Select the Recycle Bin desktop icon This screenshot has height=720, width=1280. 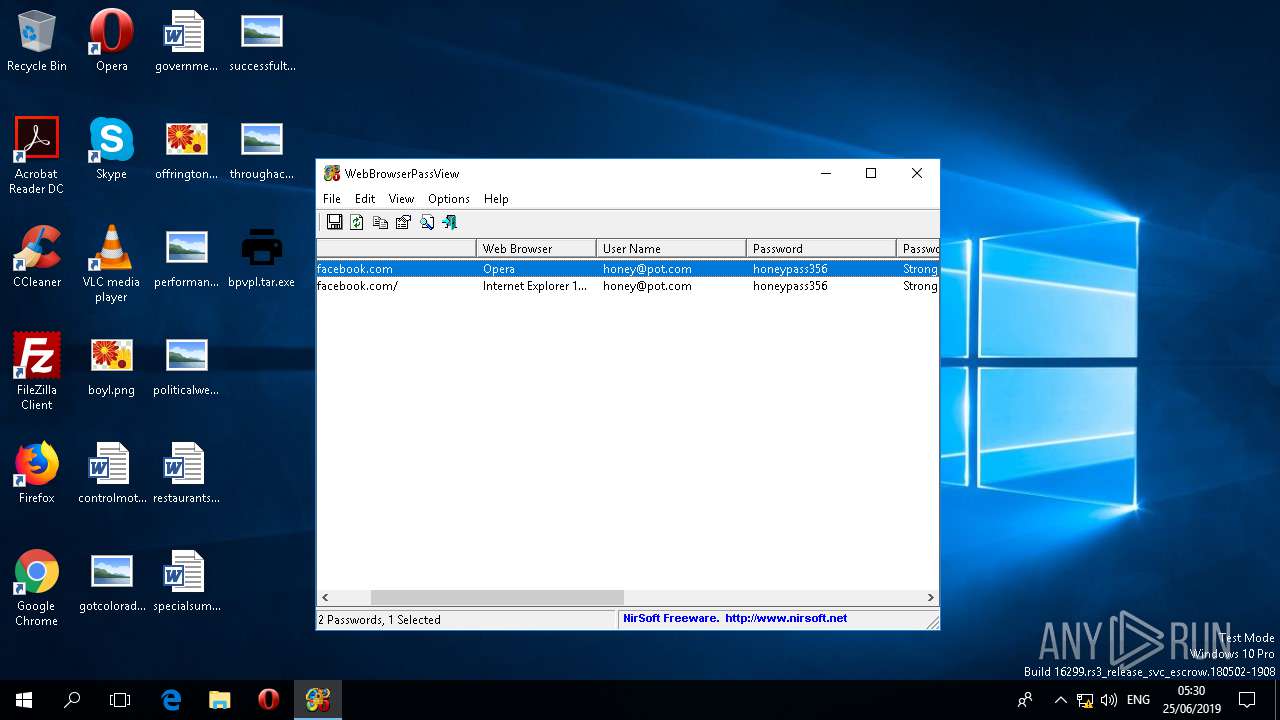(37, 42)
